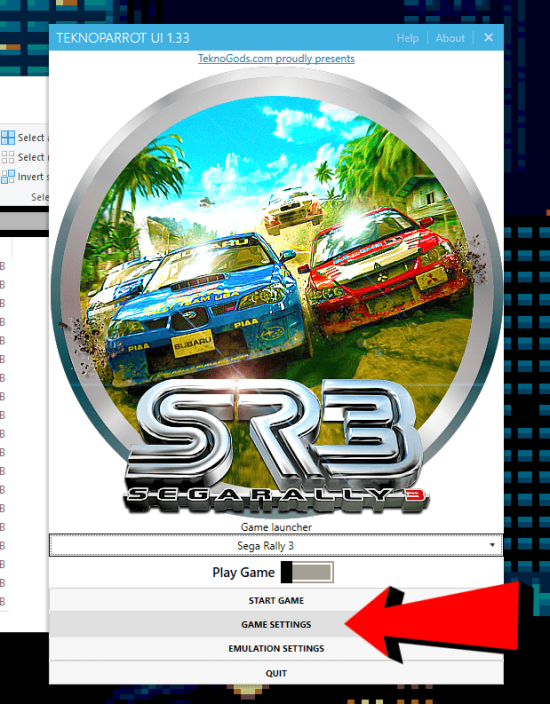Open GAME SETTINGS

(x=276, y=625)
